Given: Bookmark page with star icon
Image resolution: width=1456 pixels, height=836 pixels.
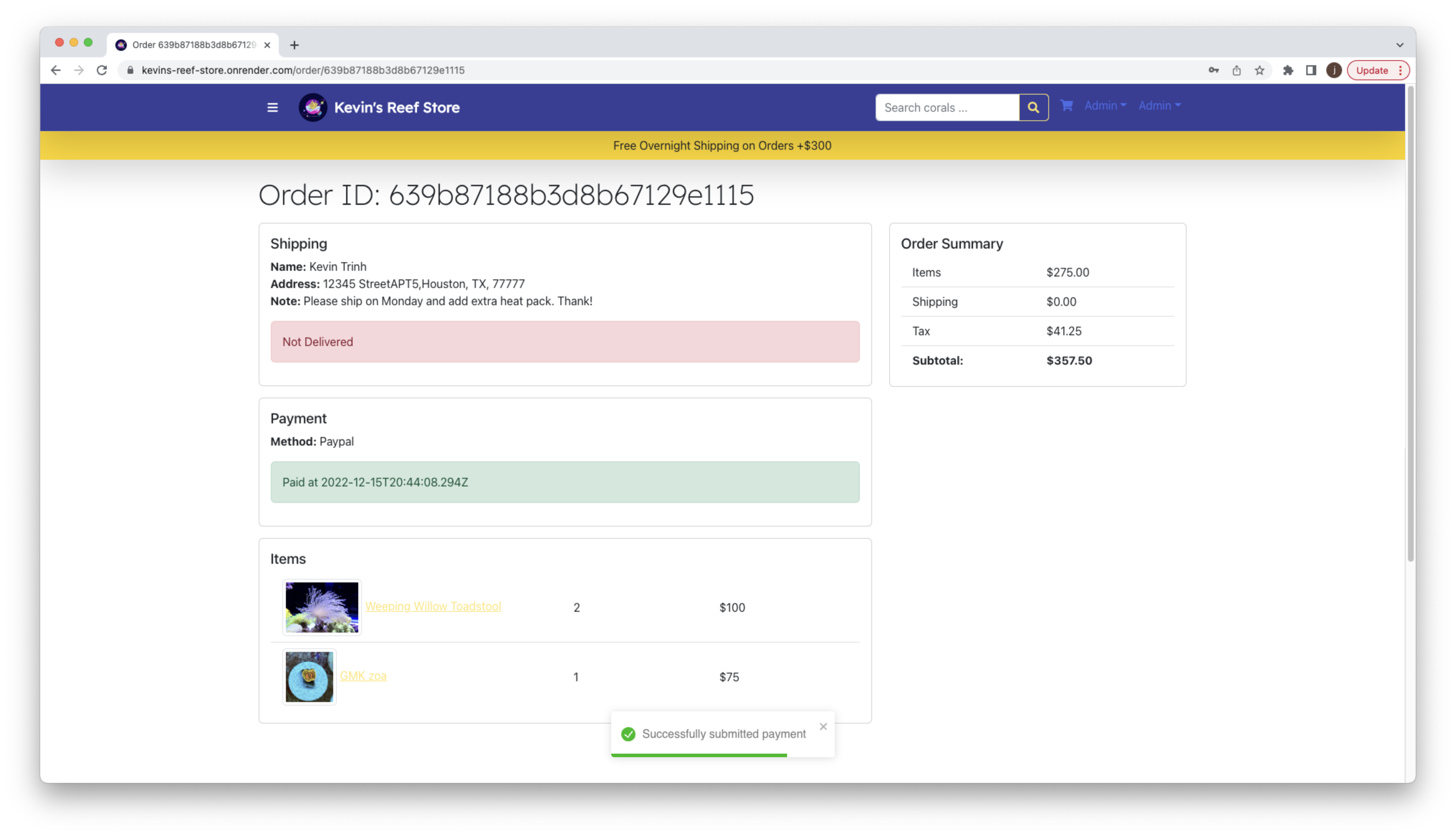Looking at the screenshot, I should [x=1259, y=70].
